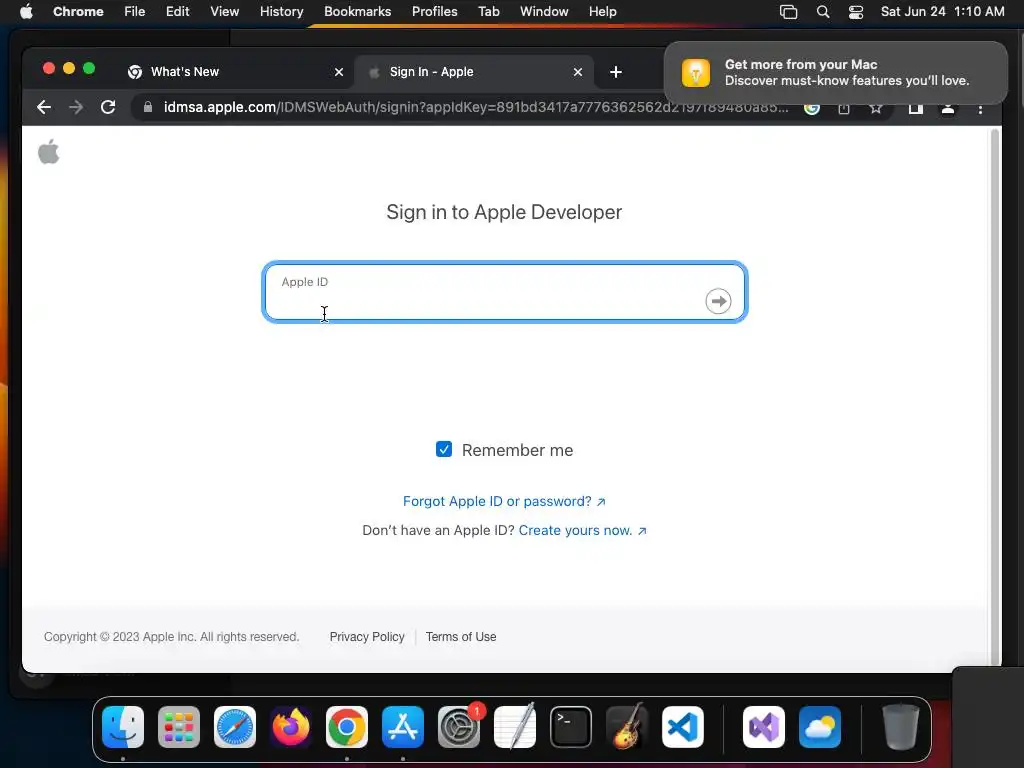Click the Apple logo on the page
This screenshot has height=768, width=1024.
click(x=48, y=152)
